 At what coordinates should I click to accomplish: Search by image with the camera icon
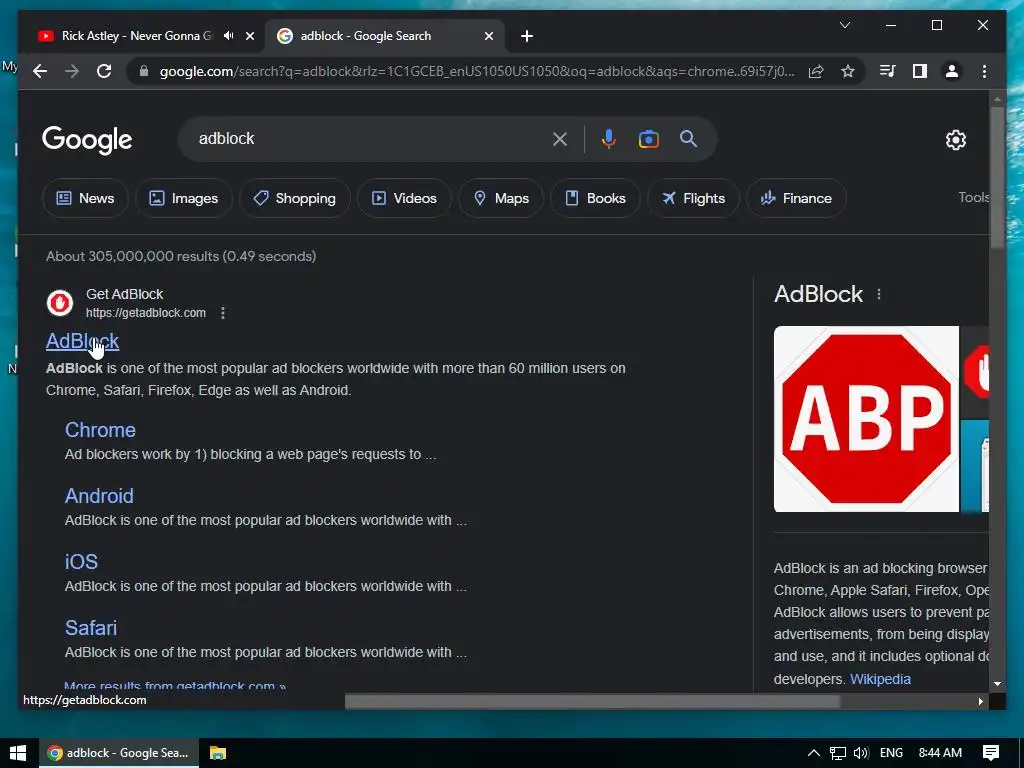point(648,139)
